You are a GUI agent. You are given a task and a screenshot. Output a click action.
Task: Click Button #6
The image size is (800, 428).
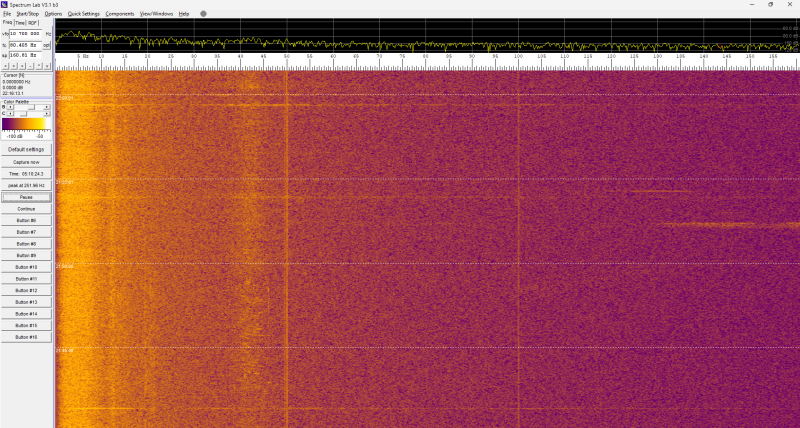26,220
